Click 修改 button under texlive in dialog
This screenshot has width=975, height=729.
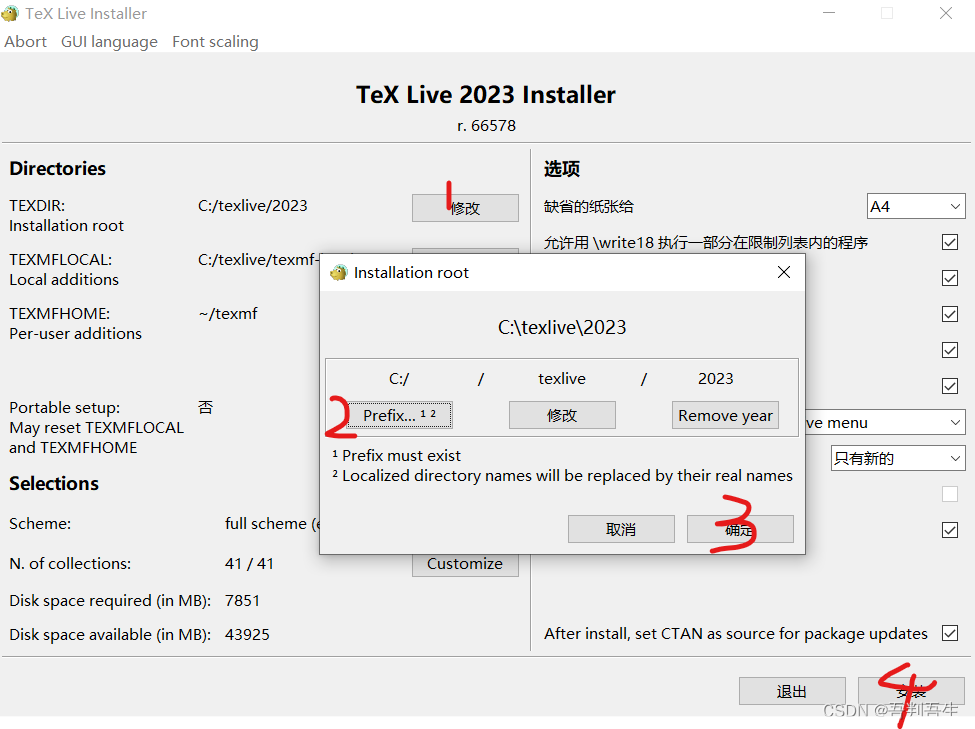[562, 415]
